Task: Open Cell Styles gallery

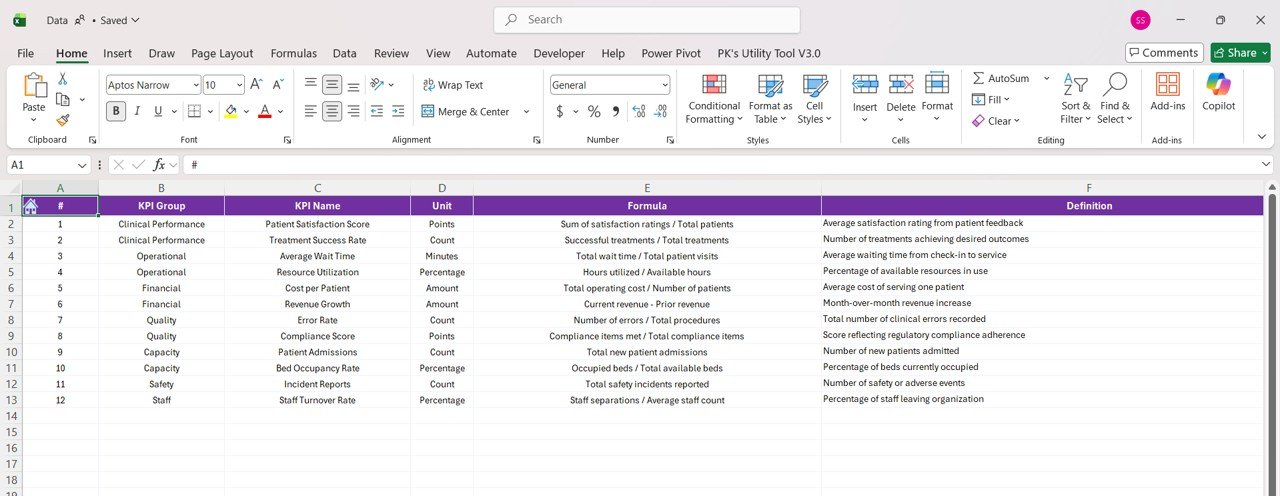Action: [815, 98]
